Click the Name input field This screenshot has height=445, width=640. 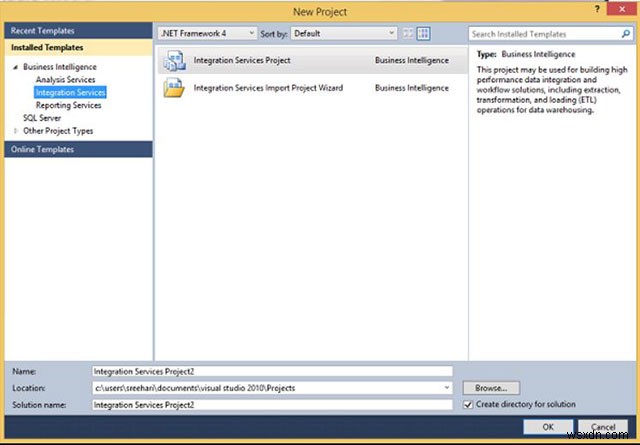(272, 372)
